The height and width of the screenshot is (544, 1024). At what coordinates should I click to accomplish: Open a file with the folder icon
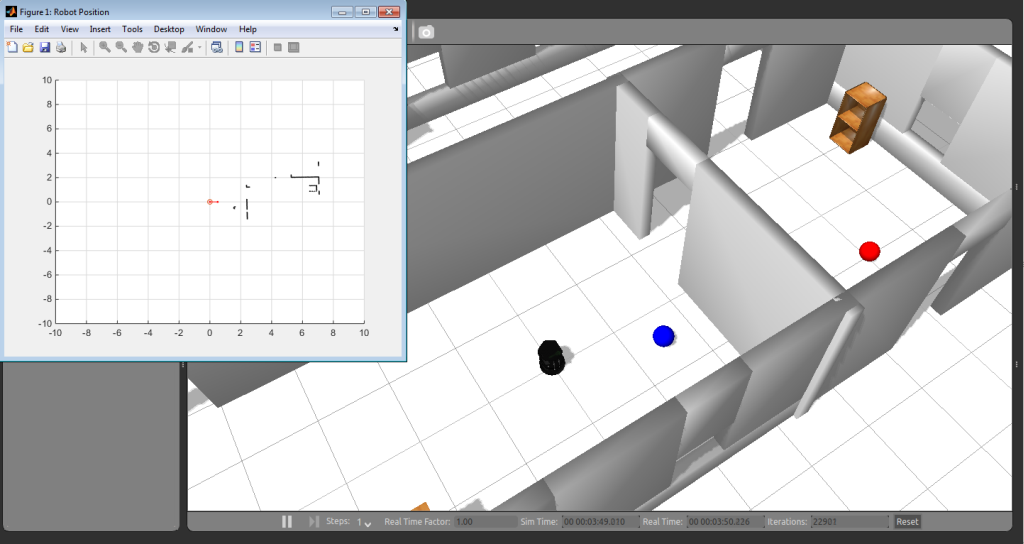click(28, 47)
